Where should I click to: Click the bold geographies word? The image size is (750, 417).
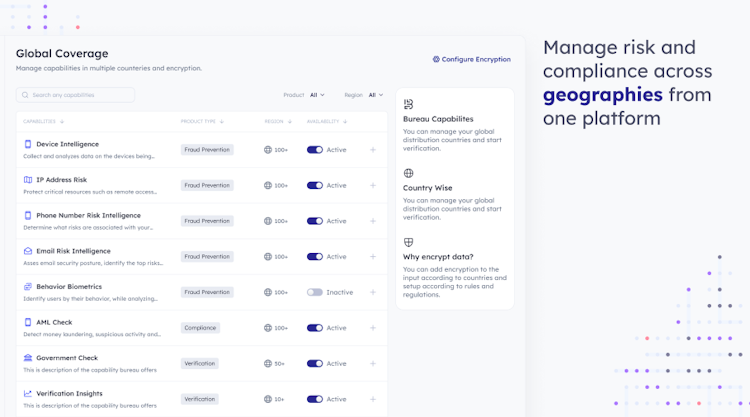[x=603, y=95]
